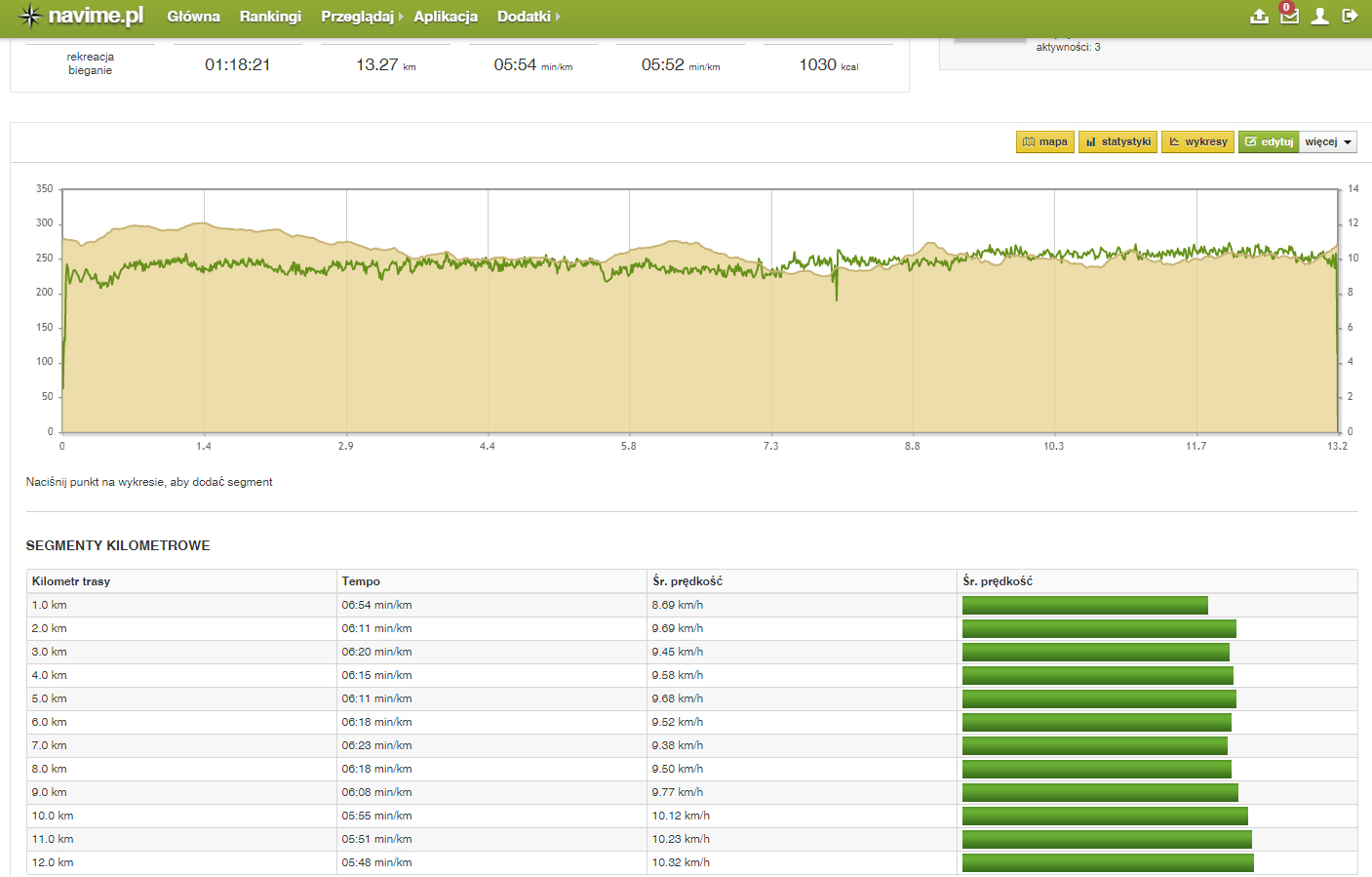Open the Rankingi menu item

click(x=270, y=17)
